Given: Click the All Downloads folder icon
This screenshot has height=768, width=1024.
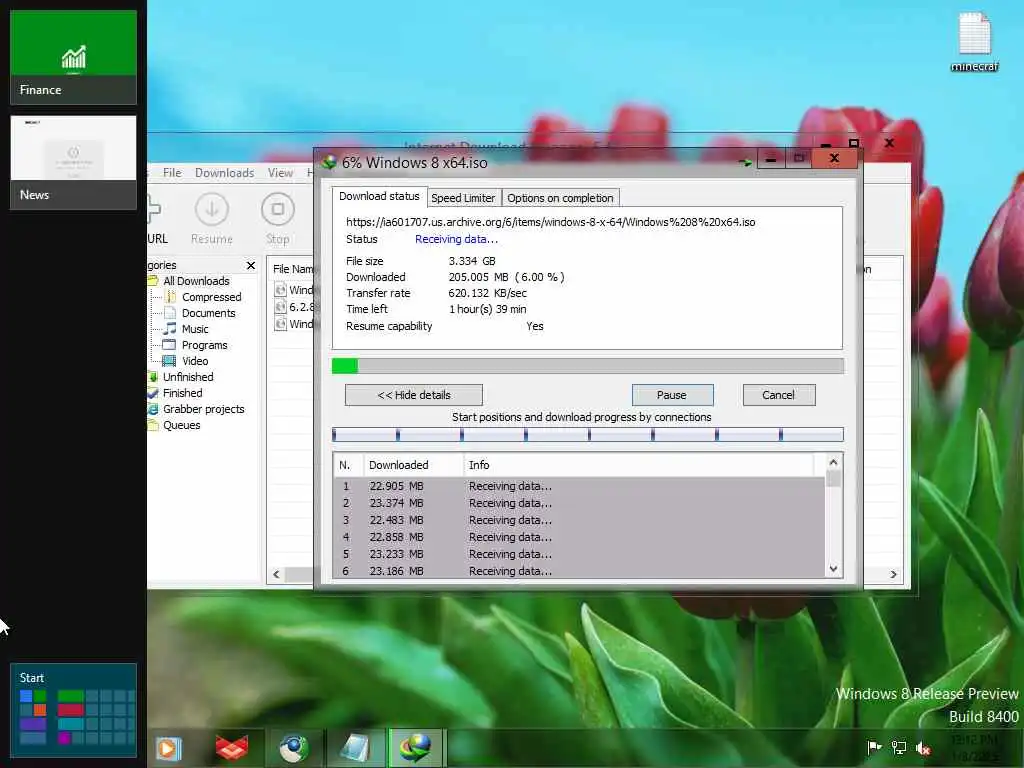Looking at the screenshot, I should pos(153,281).
